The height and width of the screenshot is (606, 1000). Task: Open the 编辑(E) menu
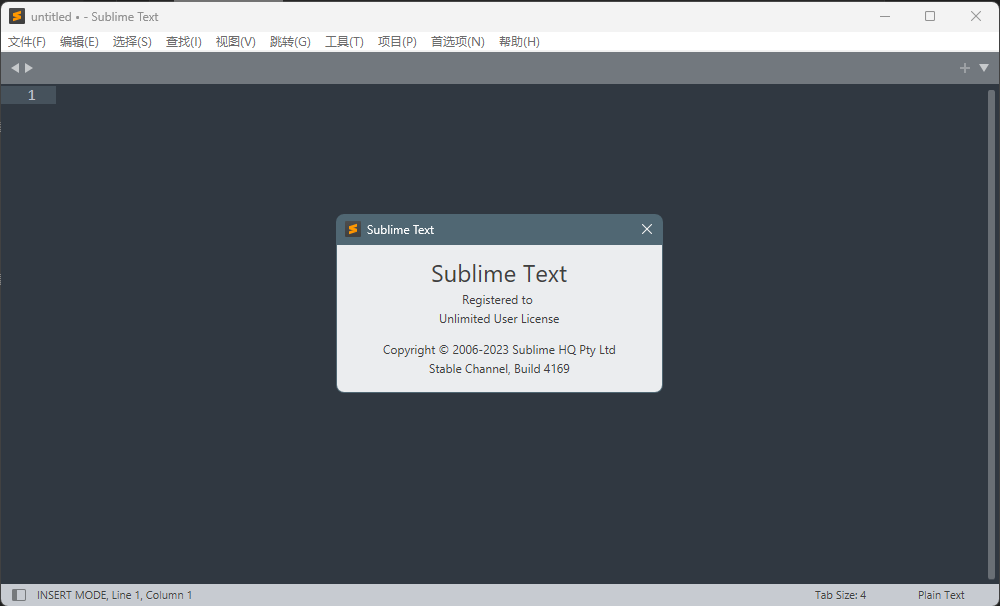tap(79, 42)
